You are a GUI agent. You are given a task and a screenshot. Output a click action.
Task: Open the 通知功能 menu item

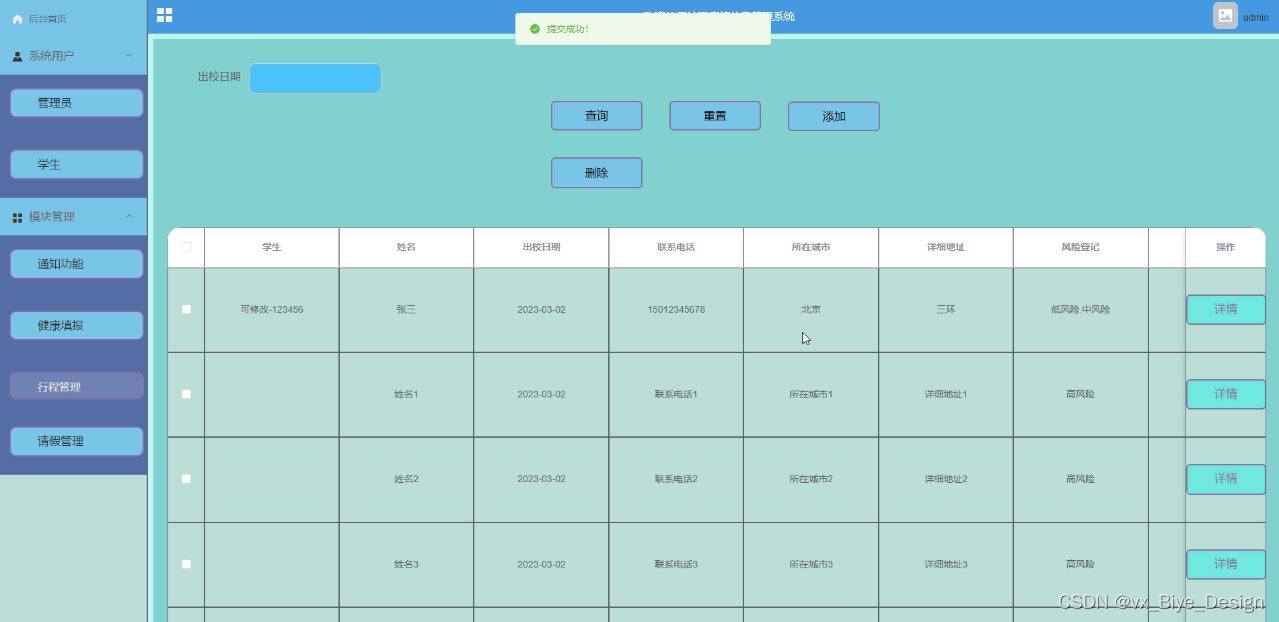click(77, 264)
